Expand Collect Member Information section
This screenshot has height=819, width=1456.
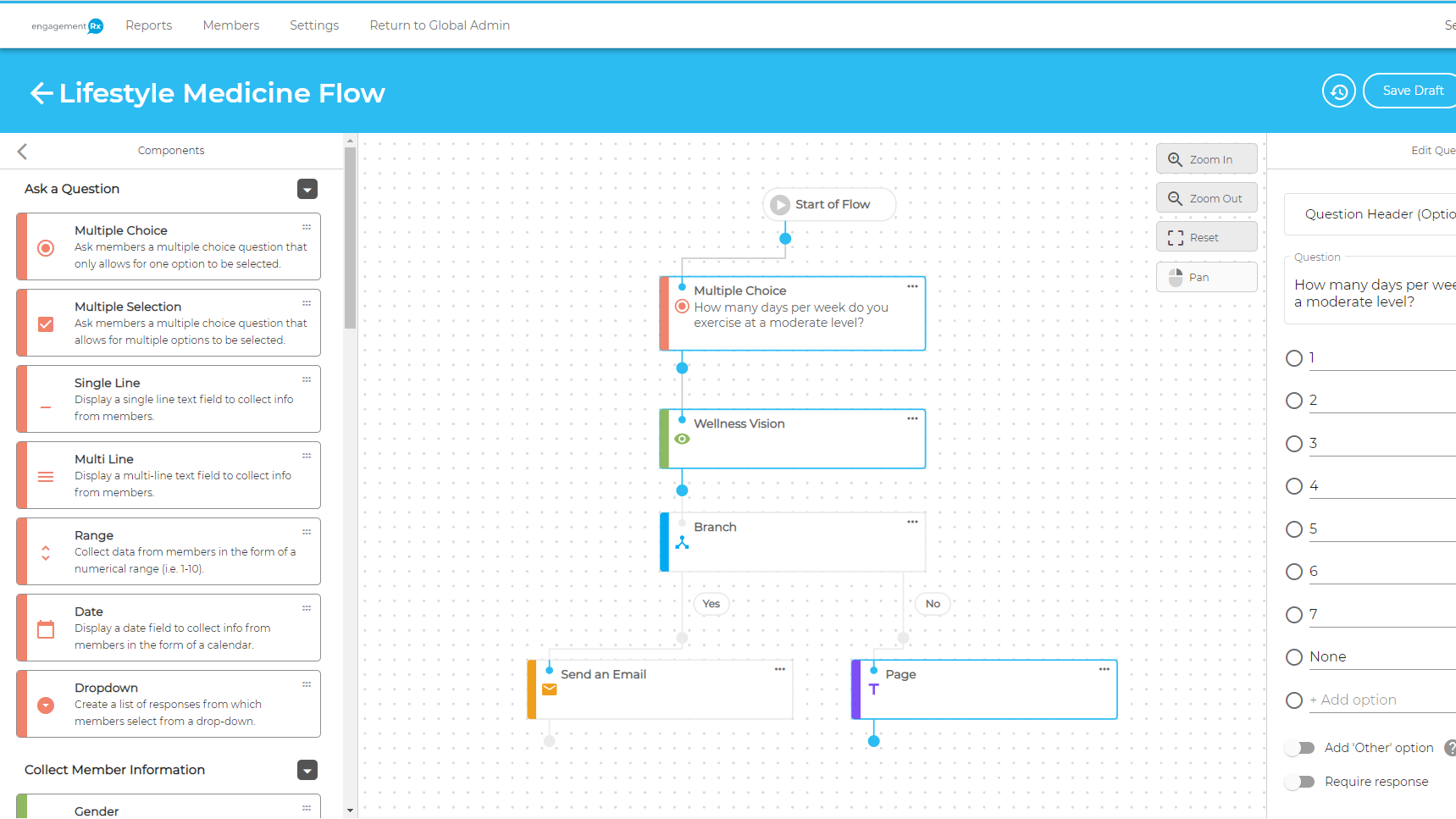click(x=307, y=770)
